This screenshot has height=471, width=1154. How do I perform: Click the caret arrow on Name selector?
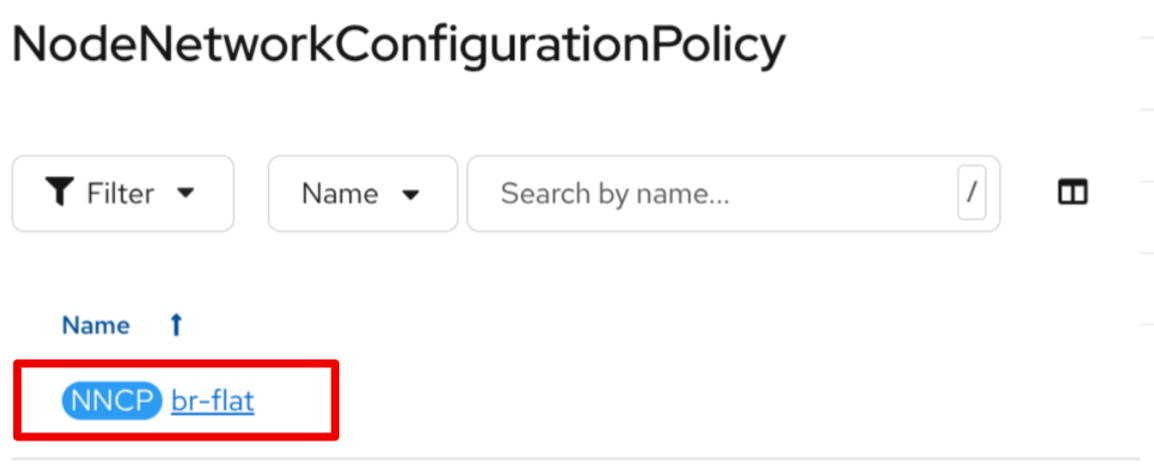pos(410,194)
